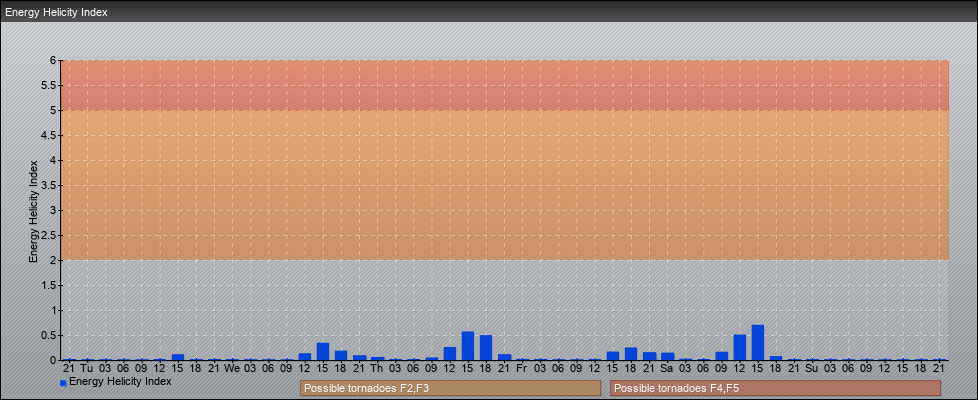
Task: Click the '0.5' value on y-axis
Action: click(x=50, y=335)
